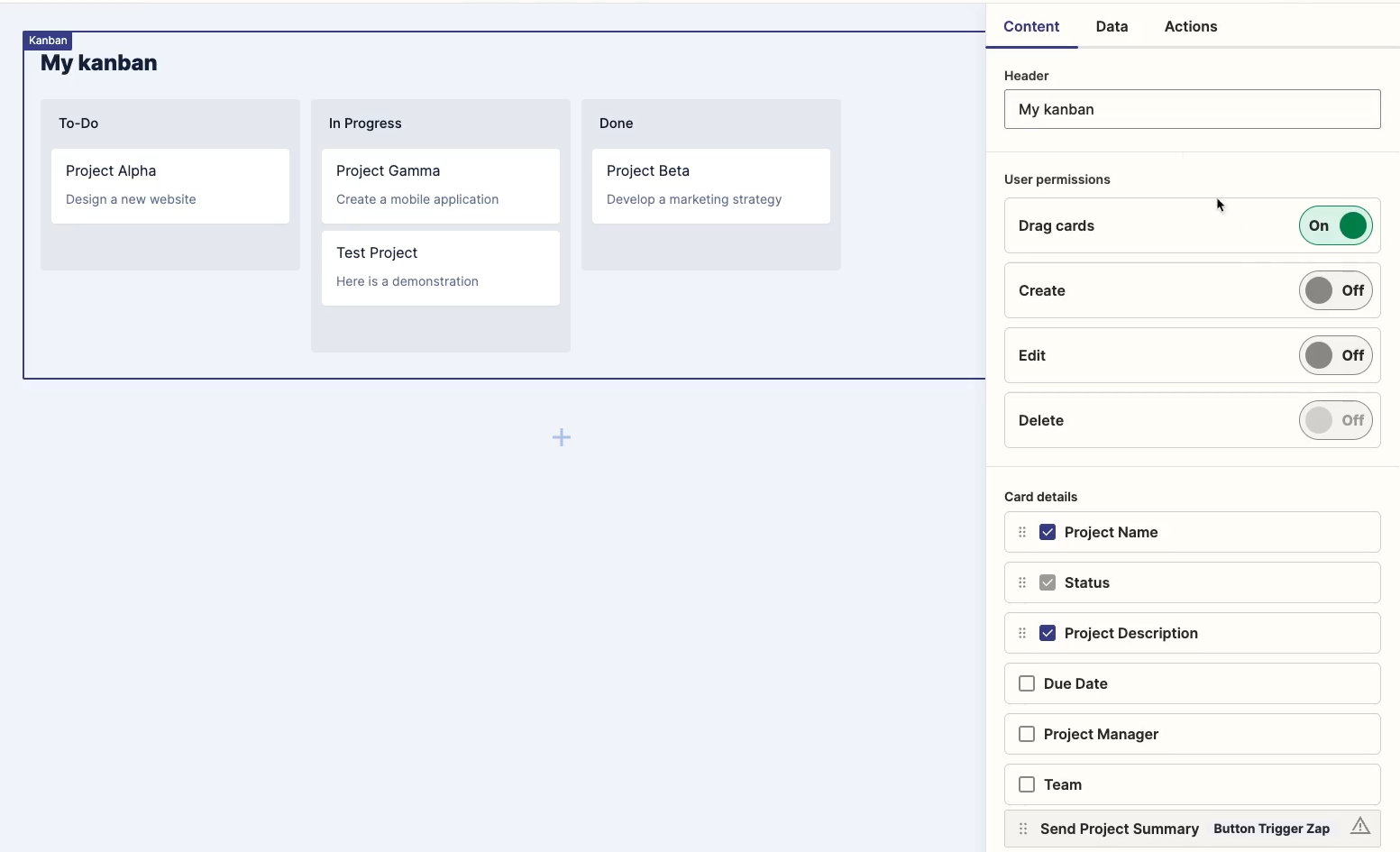This screenshot has width=1400, height=852.
Task: Switch to the Content tab
Action: pyautogui.click(x=1031, y=26)
